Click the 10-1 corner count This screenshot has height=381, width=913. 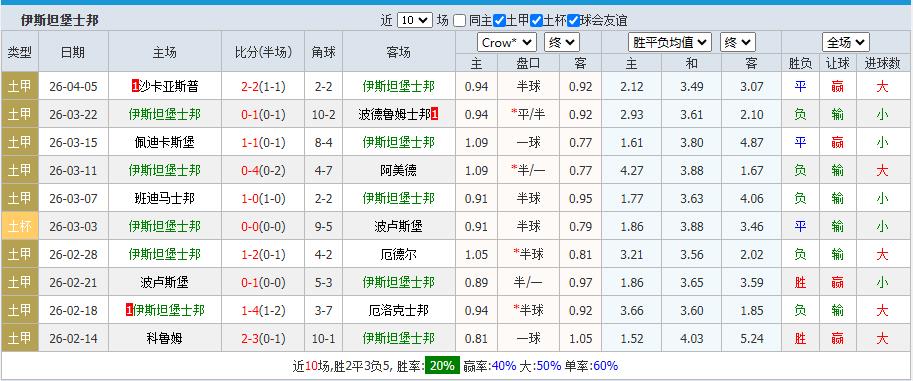tap(324, 338)
